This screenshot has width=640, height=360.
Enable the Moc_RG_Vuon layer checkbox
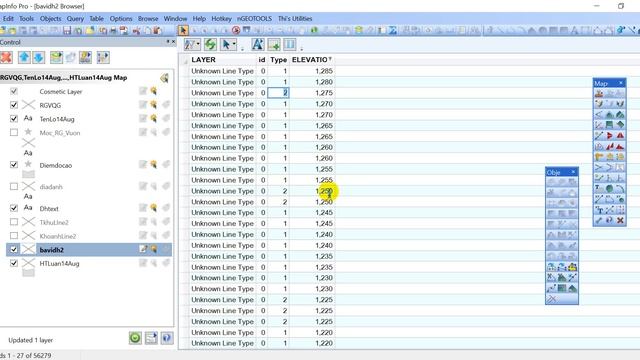point(14,133)
